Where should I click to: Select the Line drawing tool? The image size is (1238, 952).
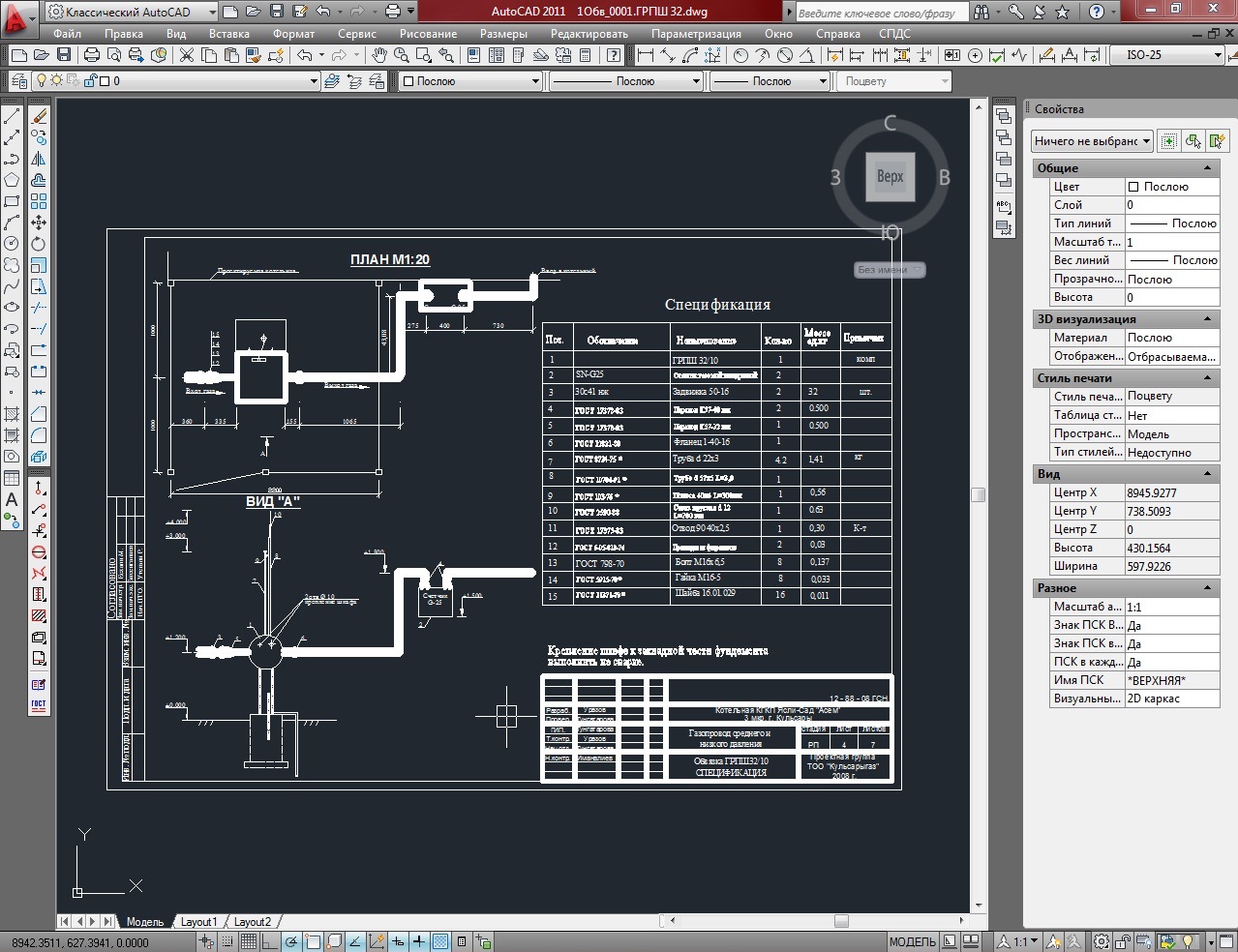pyautogui.click(x=12, y=117)
